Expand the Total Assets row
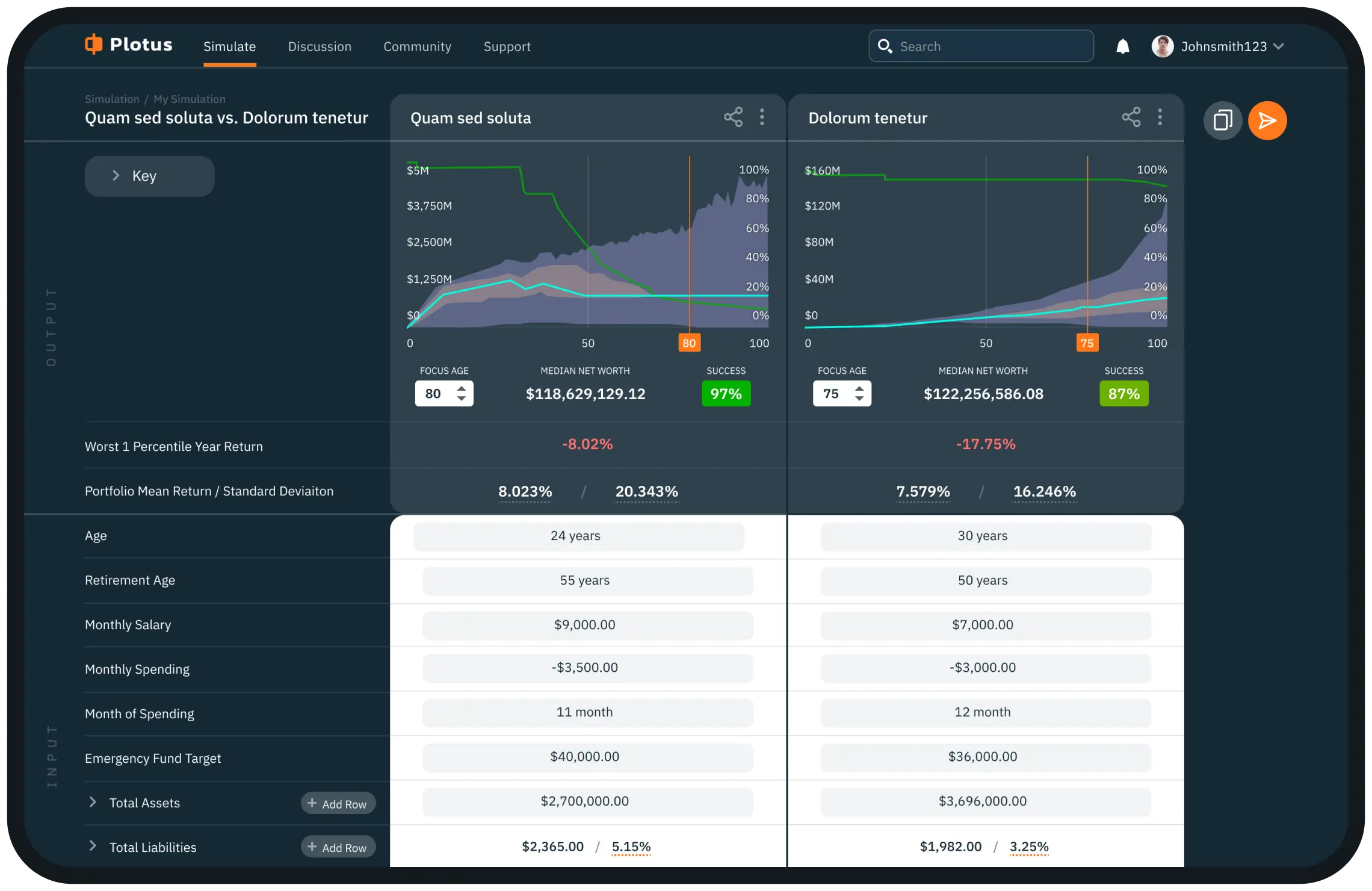The height and width of the screenshot is (891, 1372). (x=93, y=802)
